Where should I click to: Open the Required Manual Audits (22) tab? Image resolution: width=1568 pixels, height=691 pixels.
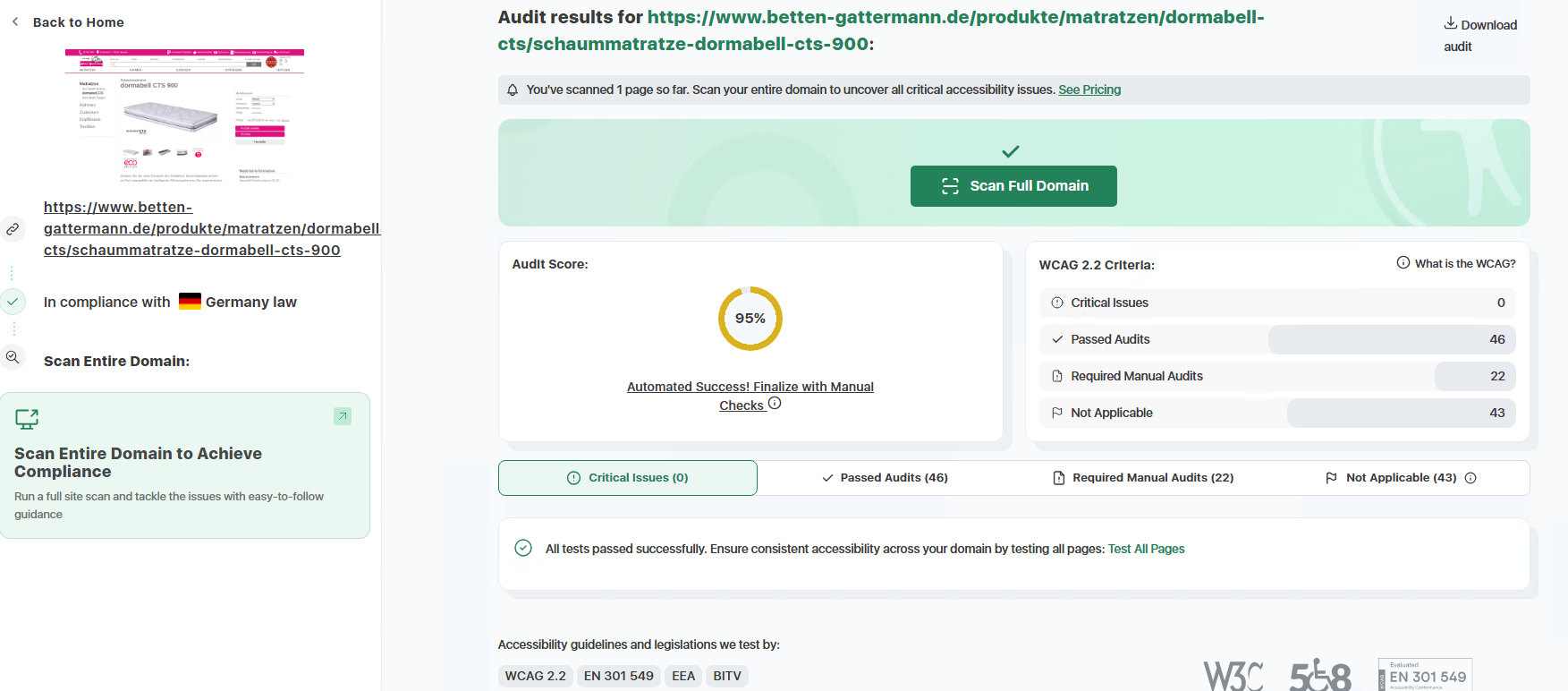pos(1143,478)
